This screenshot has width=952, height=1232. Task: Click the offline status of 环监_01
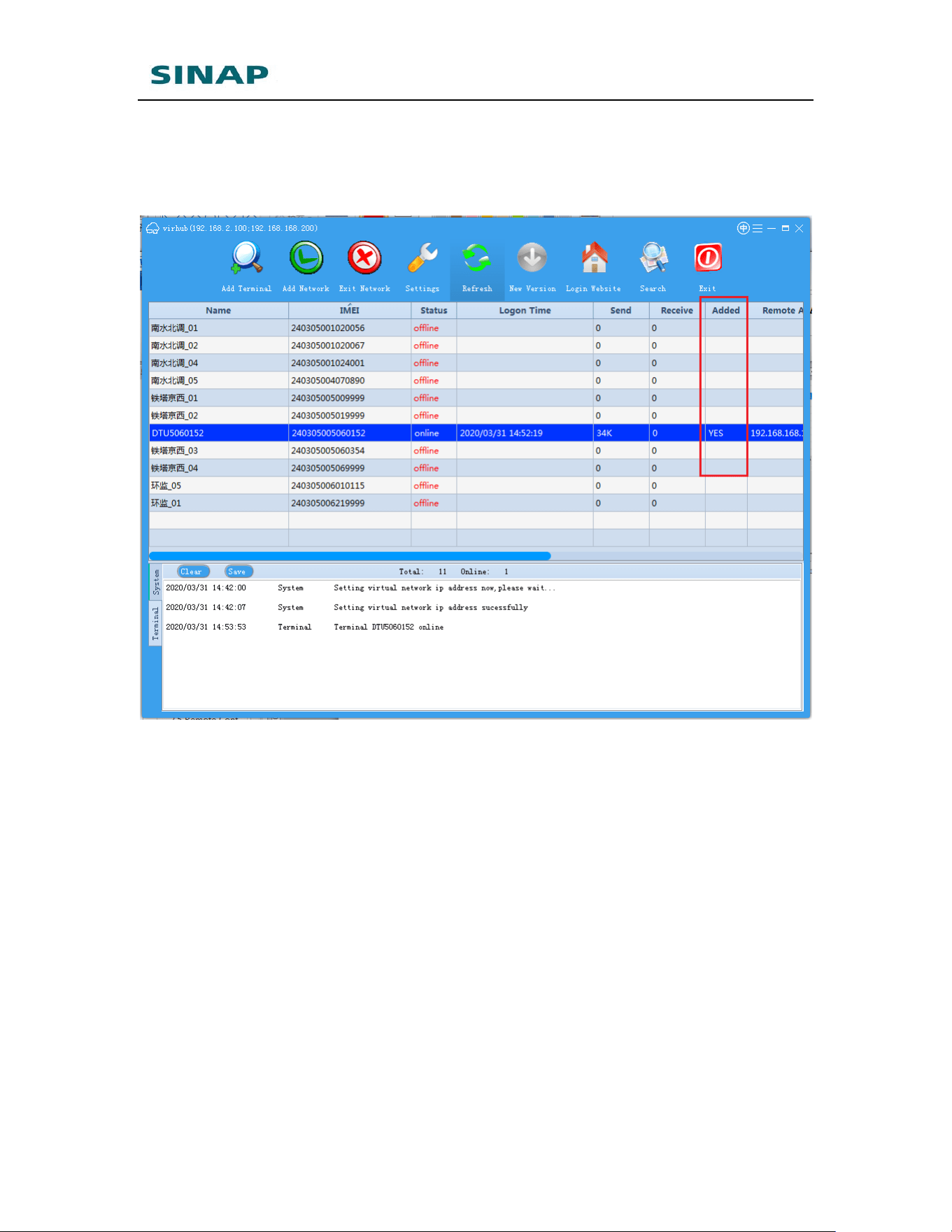(x=426, y=503)
